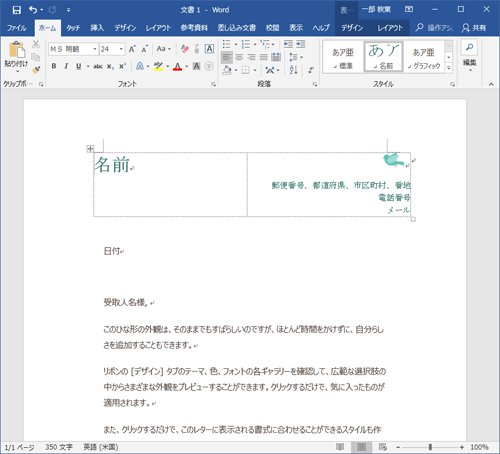Switch to the 挿入 tab
The width and height of the screenshot is (500, 454).
(x=97, y=28)
